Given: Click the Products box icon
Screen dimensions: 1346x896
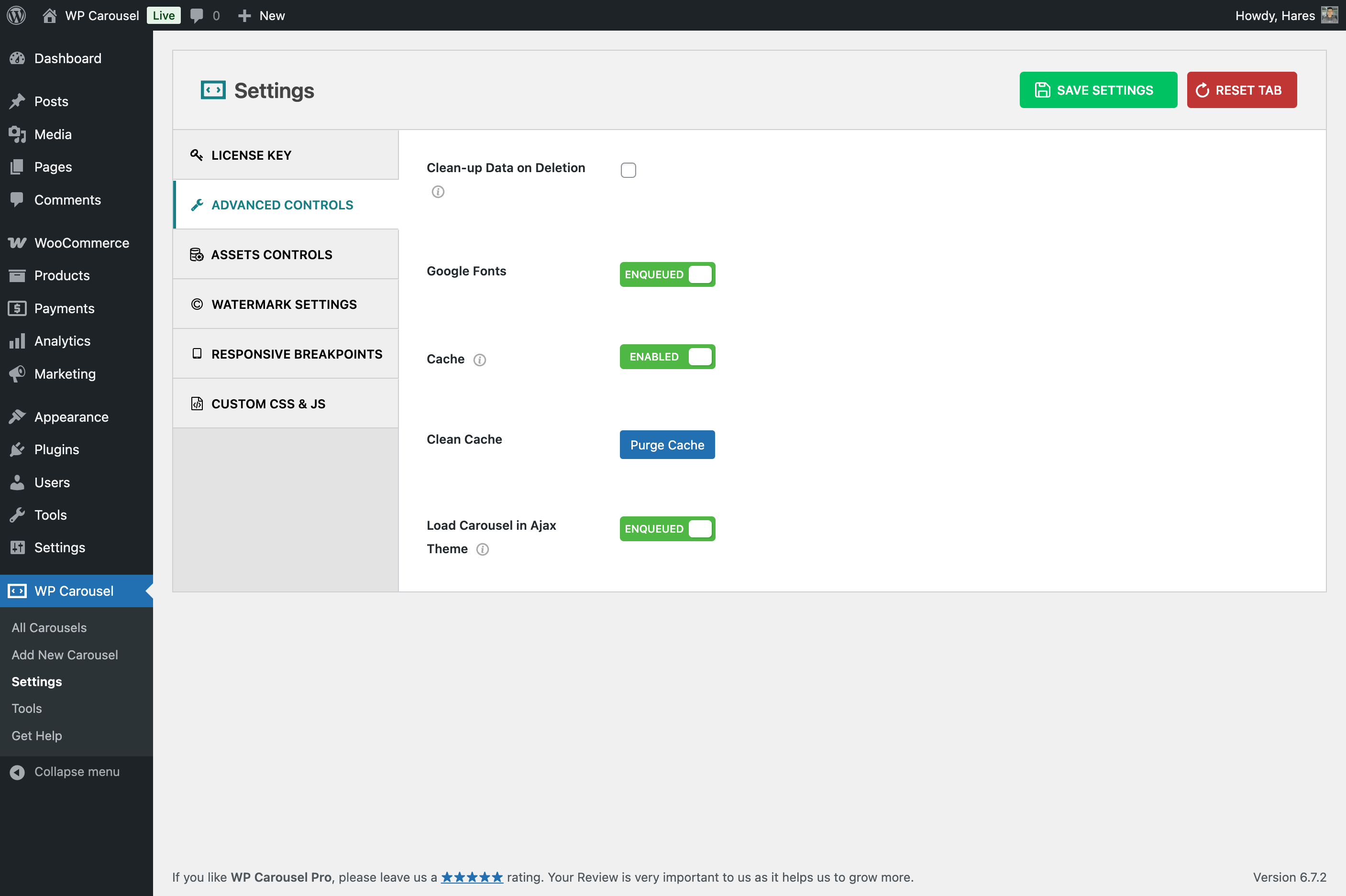Looking at the screenshot, I should point(17,275).
